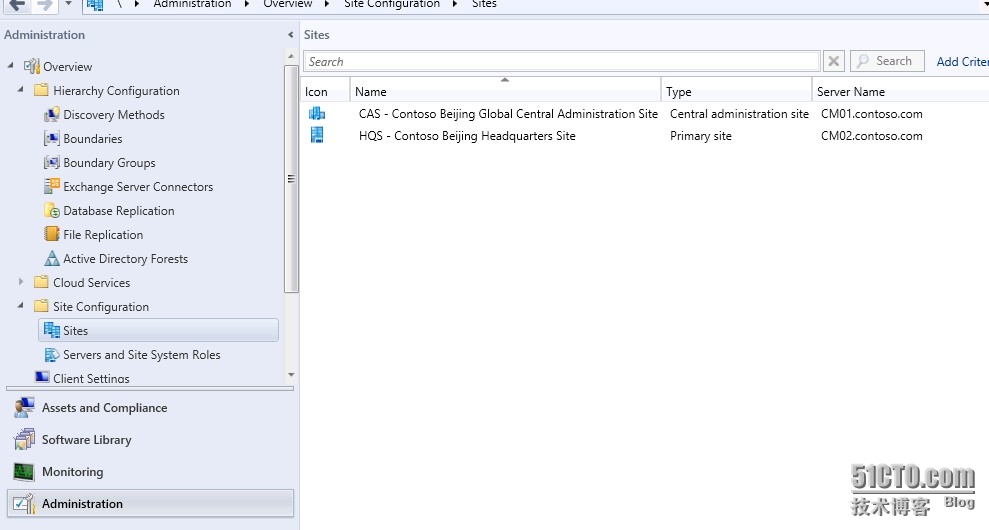The height and width of the screenshot is (530, 989).
Task: Click the Active Directory Forests icon
Action: pos(52,258)
